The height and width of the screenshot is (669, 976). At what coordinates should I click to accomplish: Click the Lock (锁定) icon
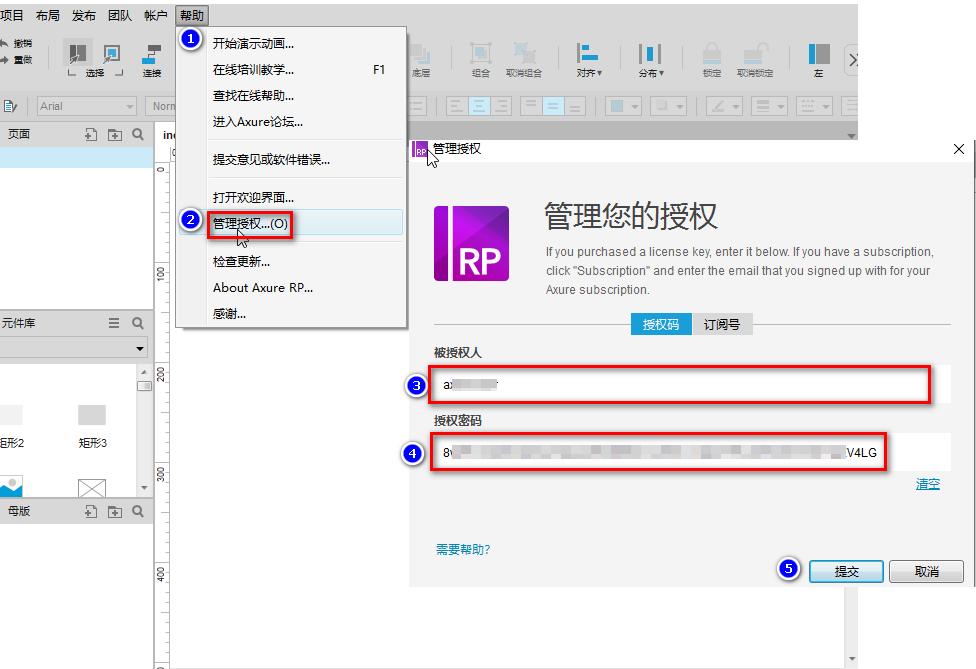(712, 59)
